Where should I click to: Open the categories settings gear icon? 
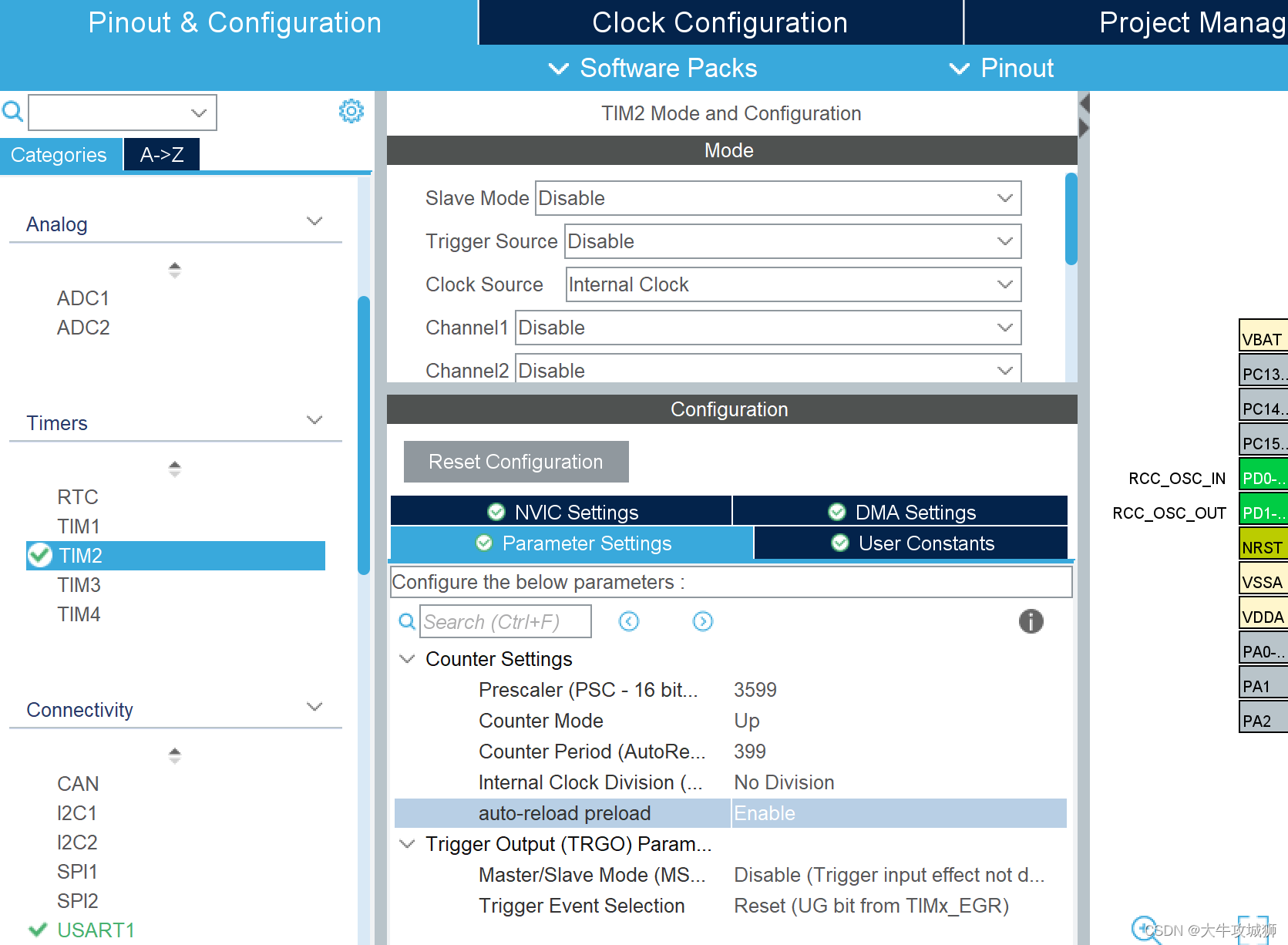point(351,111)
